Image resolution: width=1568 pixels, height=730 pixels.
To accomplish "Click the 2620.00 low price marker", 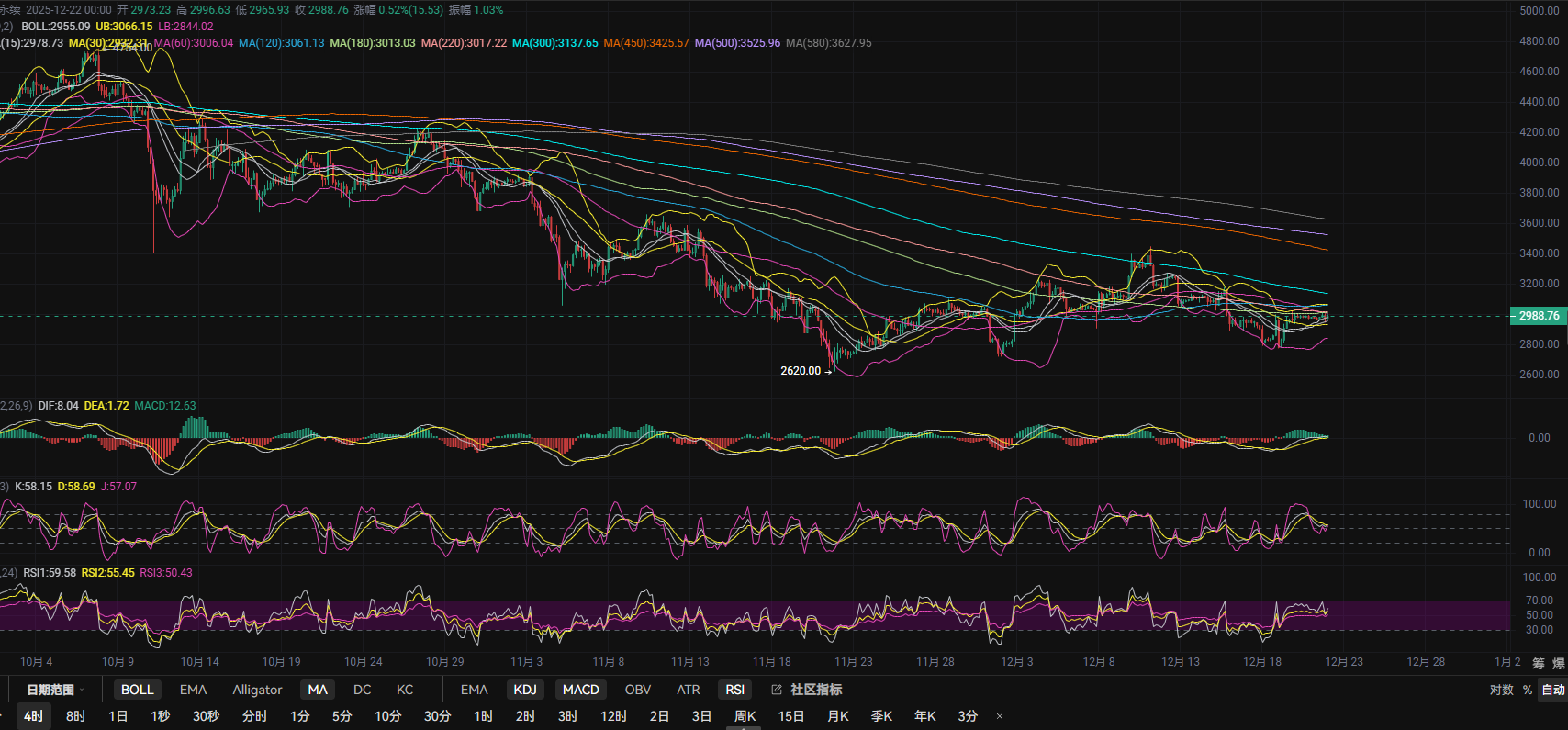I will click(x=801, y=371).
